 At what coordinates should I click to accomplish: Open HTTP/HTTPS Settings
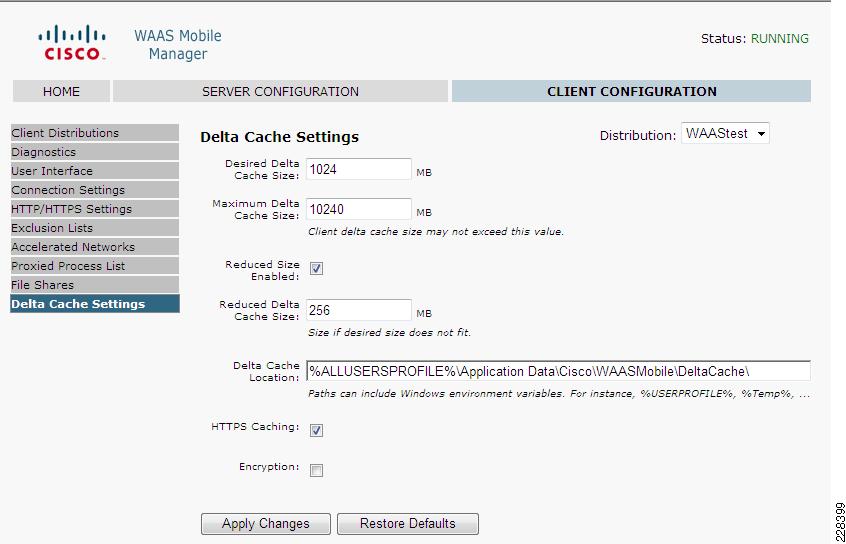pyautogui.click(x=94, y=208)
